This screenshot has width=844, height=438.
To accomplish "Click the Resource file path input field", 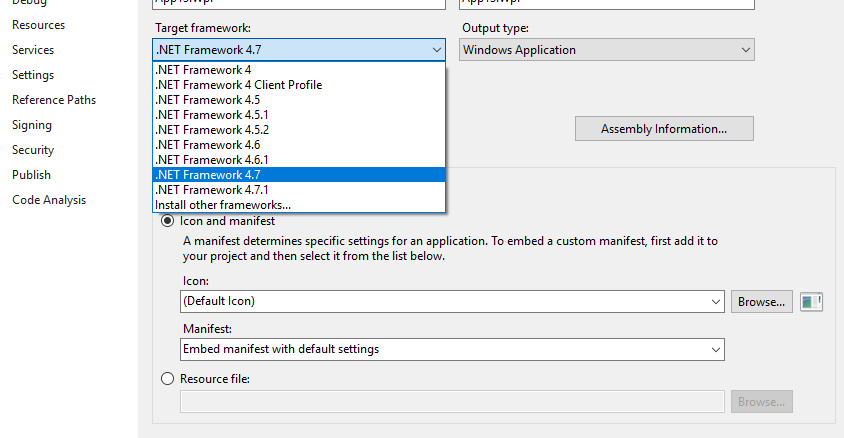I will click(x=452, y=402).
